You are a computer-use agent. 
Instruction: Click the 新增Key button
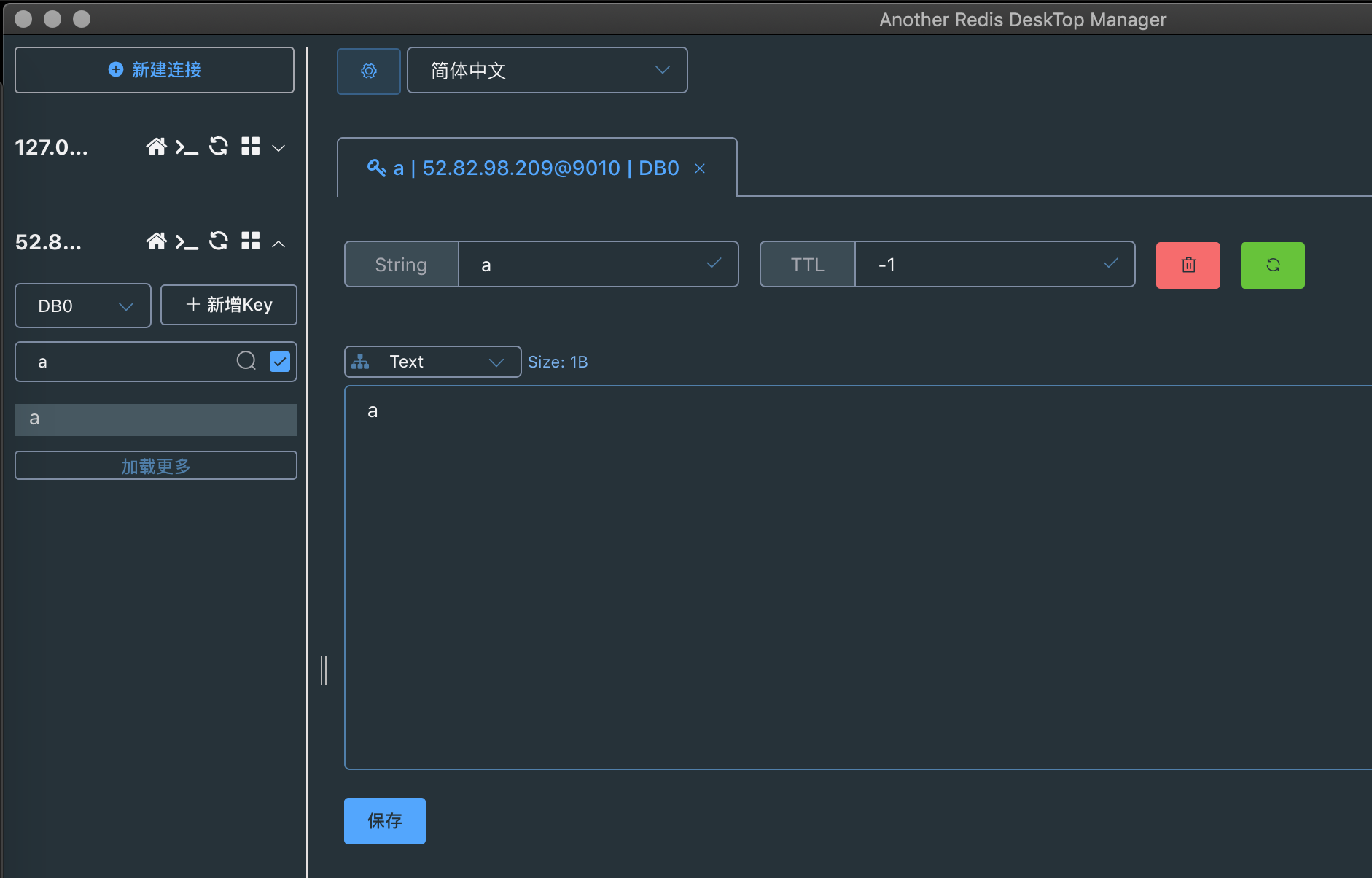click(229, 305)
